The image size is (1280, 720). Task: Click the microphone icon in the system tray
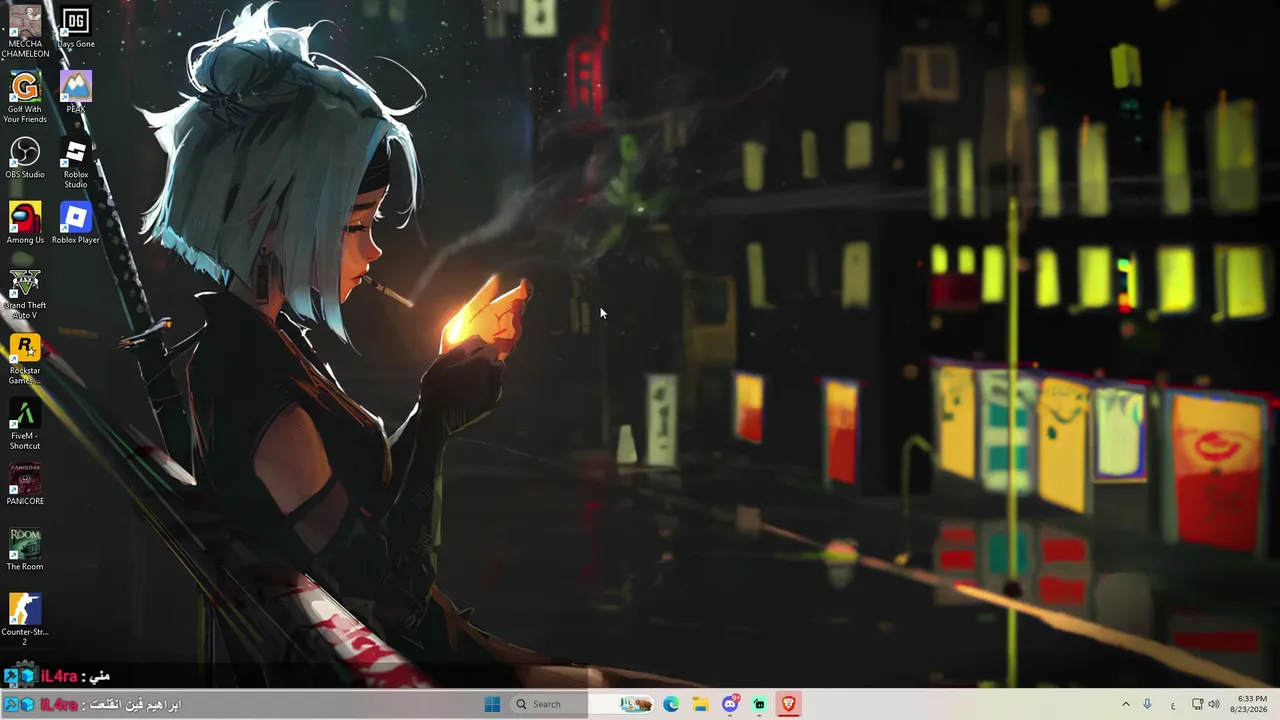[1147, 704]
